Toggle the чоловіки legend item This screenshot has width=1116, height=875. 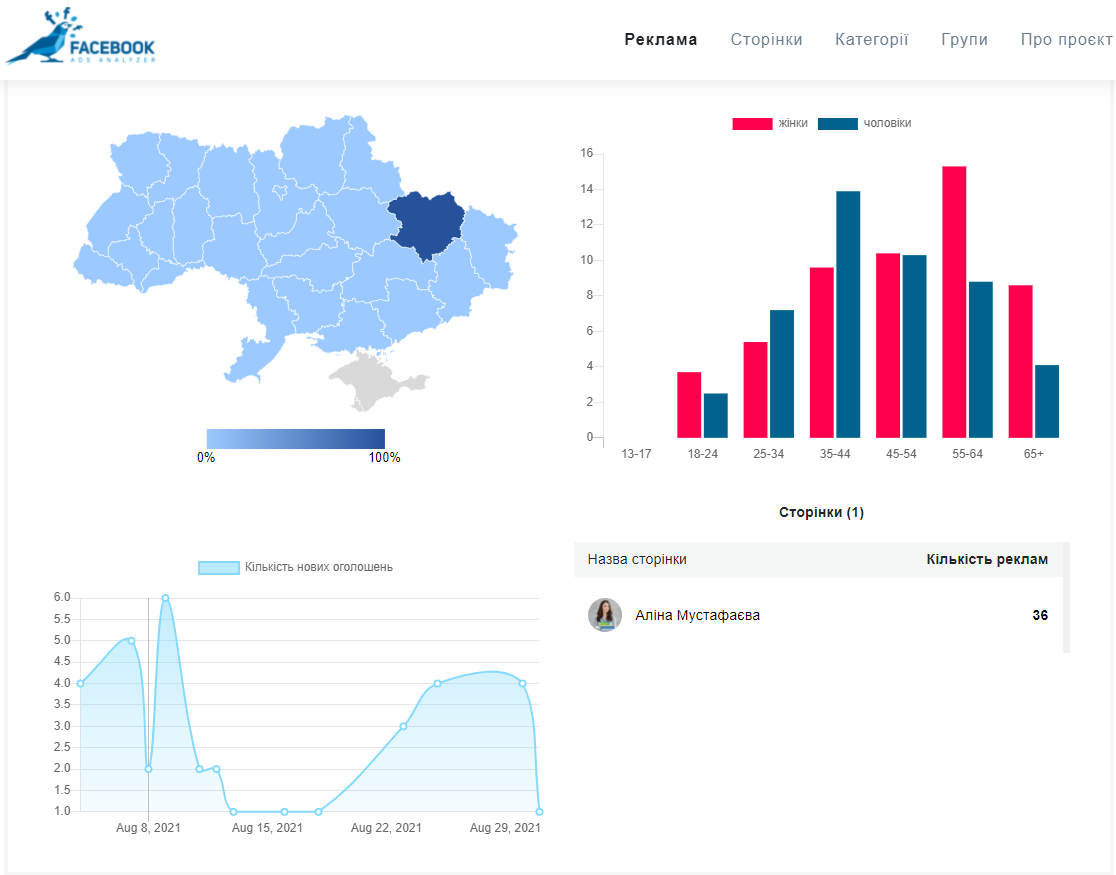pyautogui.click(x=864, y=123)
